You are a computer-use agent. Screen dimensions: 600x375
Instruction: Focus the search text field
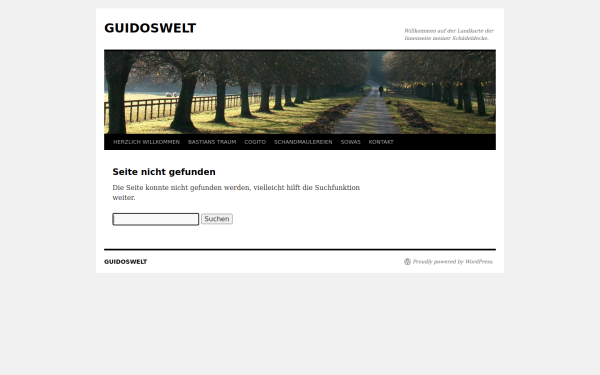pos(156,219)
